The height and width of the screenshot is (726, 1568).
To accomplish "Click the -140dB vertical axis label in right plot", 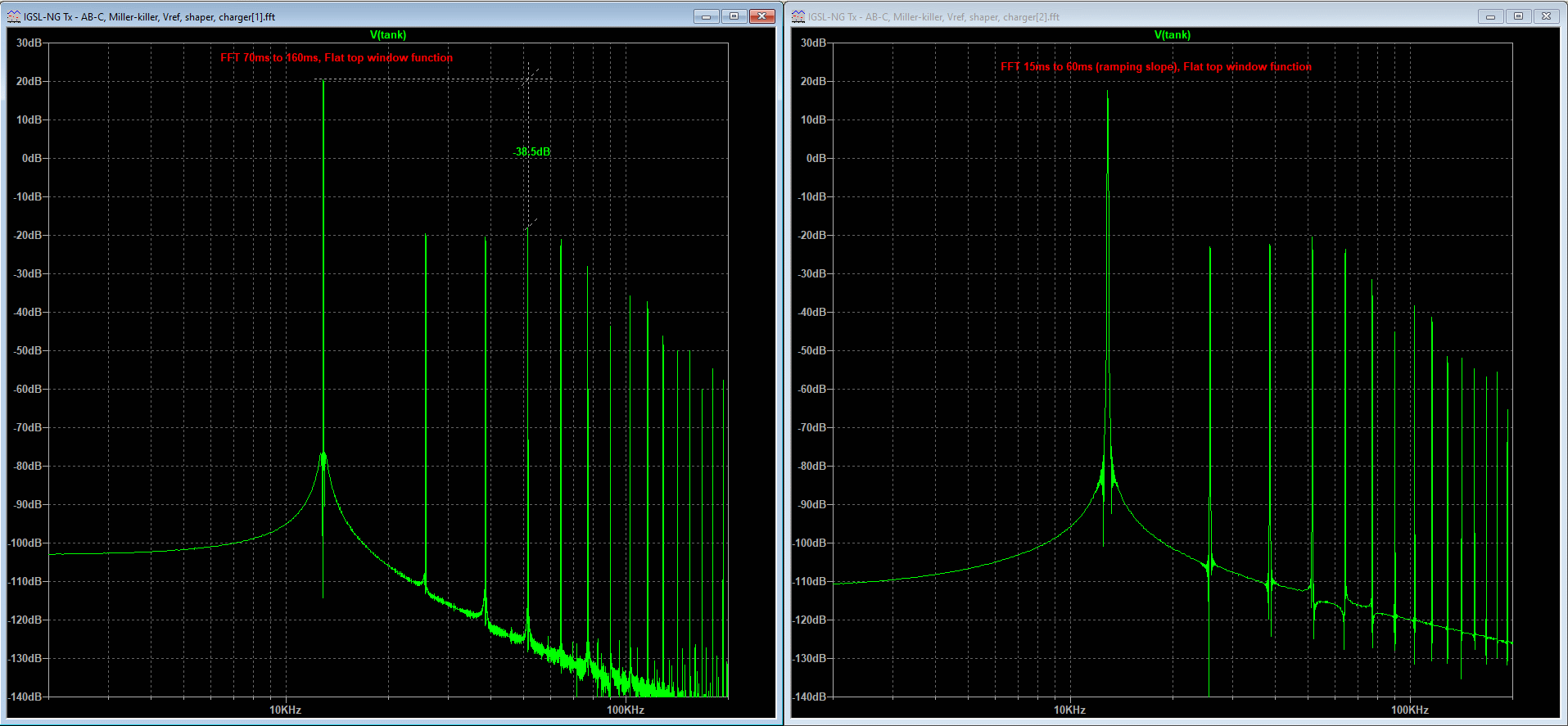I will 812,697.
